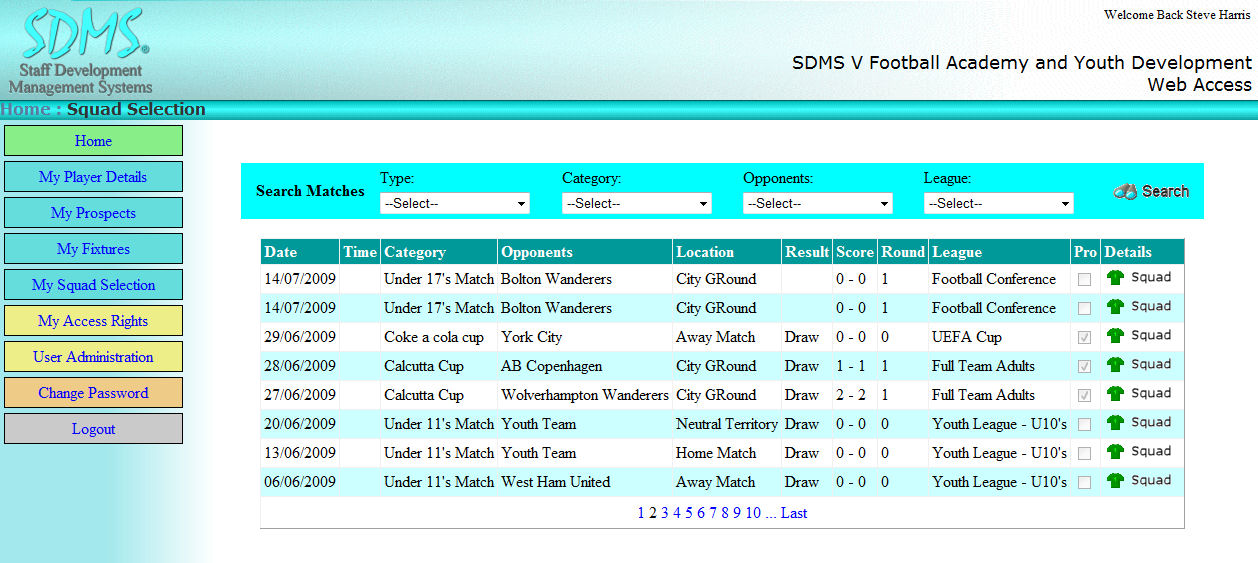Toggle Pro checkbox for York City row
The width and height of the screenshot is (1258, 563).
click(1085, 338)
